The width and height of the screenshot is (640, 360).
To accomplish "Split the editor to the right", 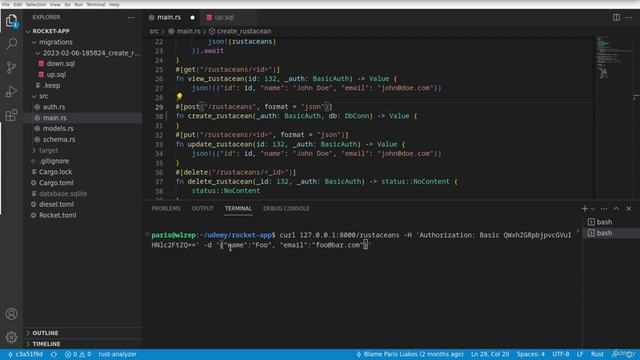I will (616, 18).
